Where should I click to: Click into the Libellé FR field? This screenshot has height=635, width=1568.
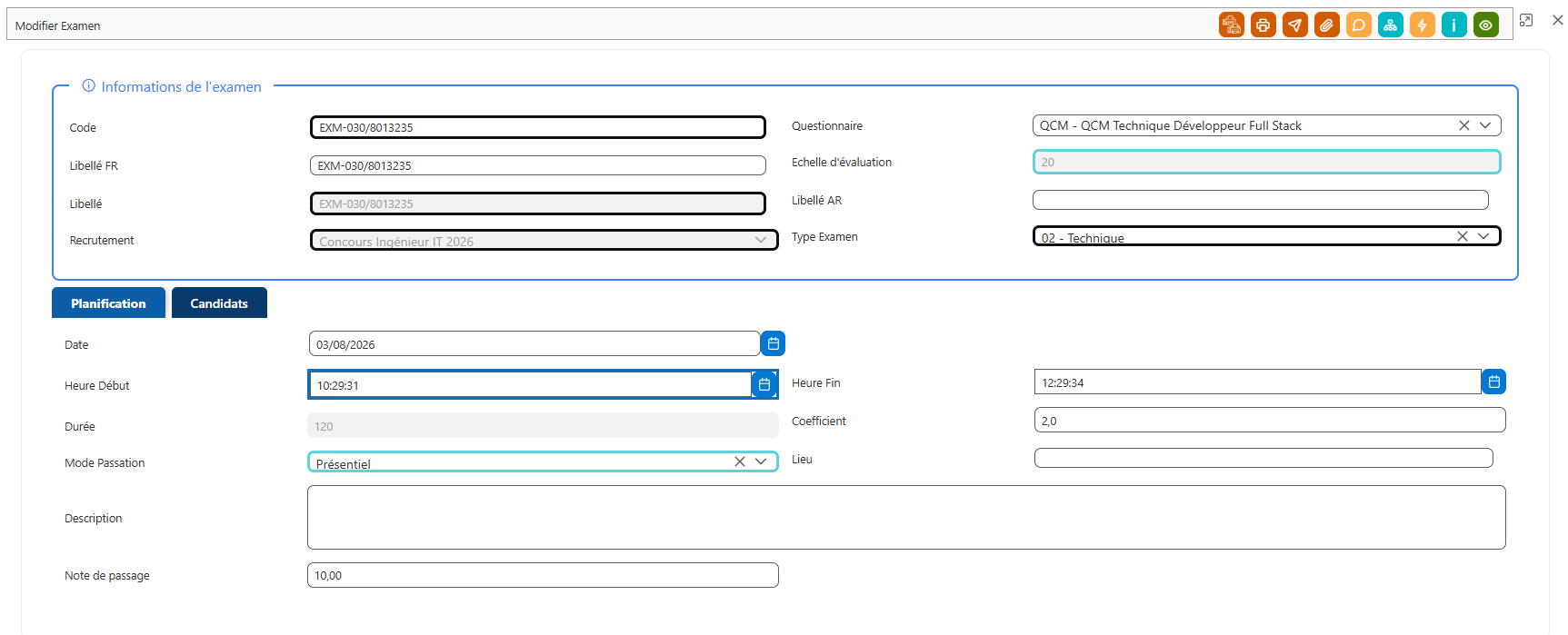(x=538, y=165)
